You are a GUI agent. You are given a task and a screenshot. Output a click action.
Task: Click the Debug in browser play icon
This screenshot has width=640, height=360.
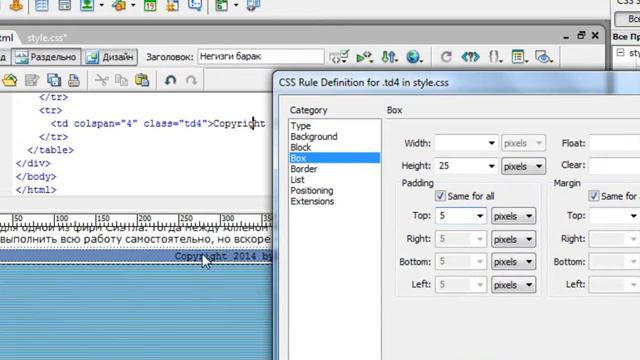click(364, 57)
